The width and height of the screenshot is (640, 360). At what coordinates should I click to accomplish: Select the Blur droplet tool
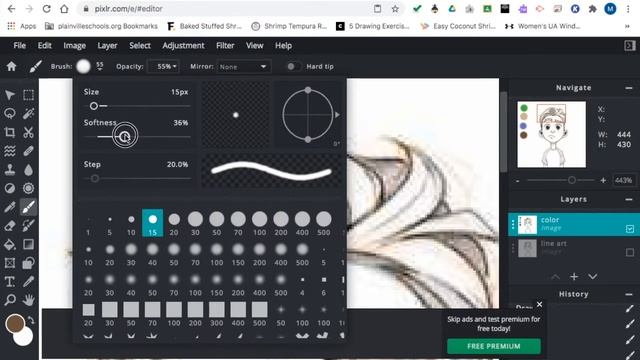click(x=28, y=170)
